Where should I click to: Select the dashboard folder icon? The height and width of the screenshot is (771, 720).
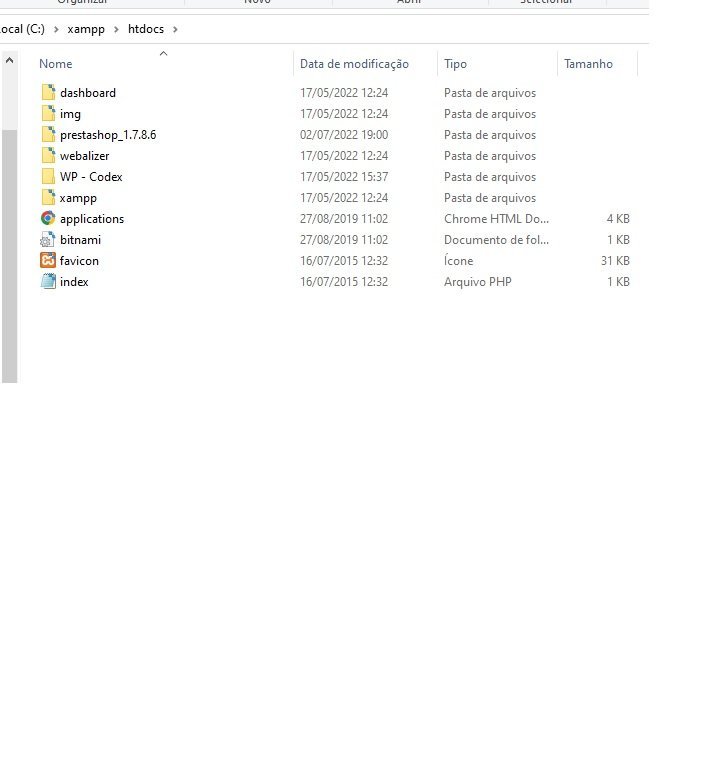tap(48, 92)
